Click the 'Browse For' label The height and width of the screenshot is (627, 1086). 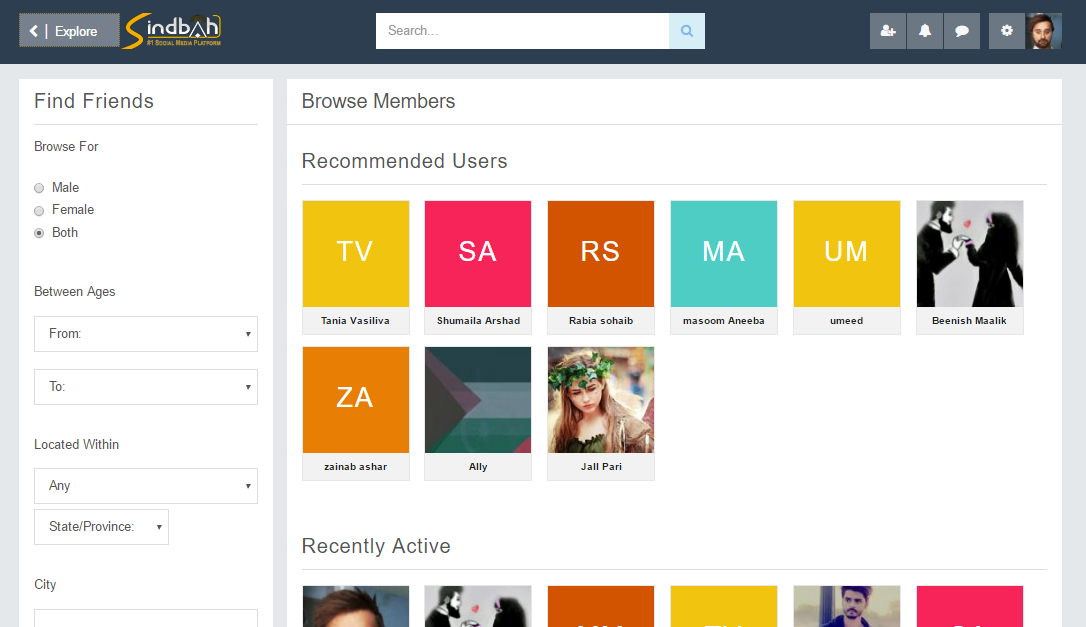point(66,147)
